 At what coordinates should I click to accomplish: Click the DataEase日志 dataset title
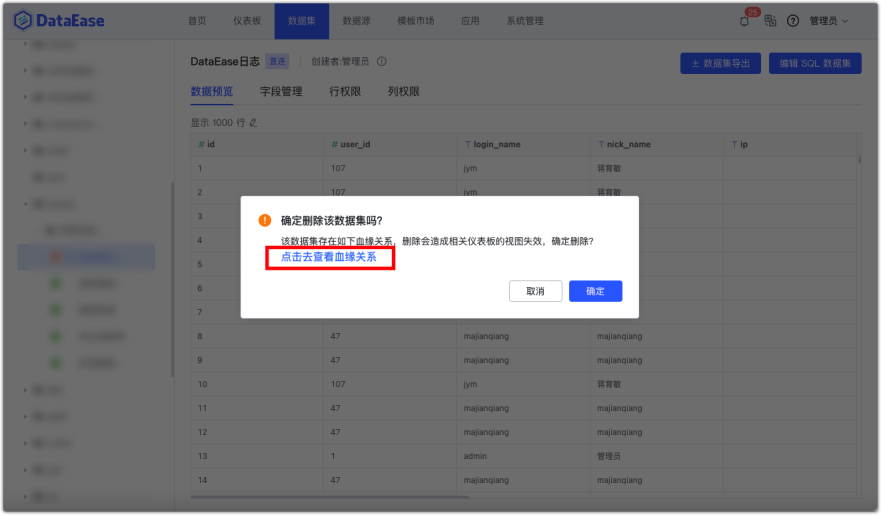[x=225, y=61]
